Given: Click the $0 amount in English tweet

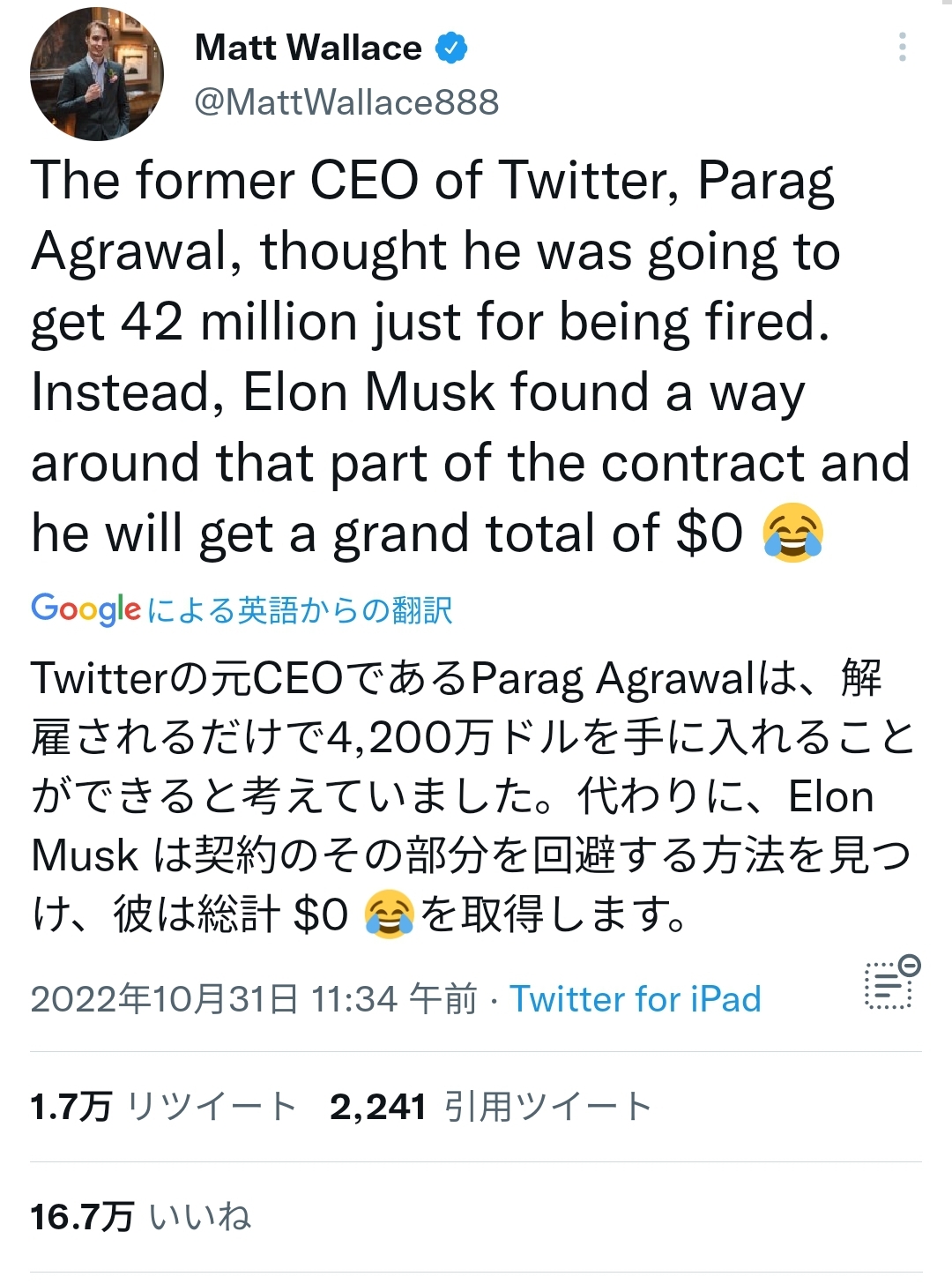Looking at the screenshot, I should (x=710, y=533).
